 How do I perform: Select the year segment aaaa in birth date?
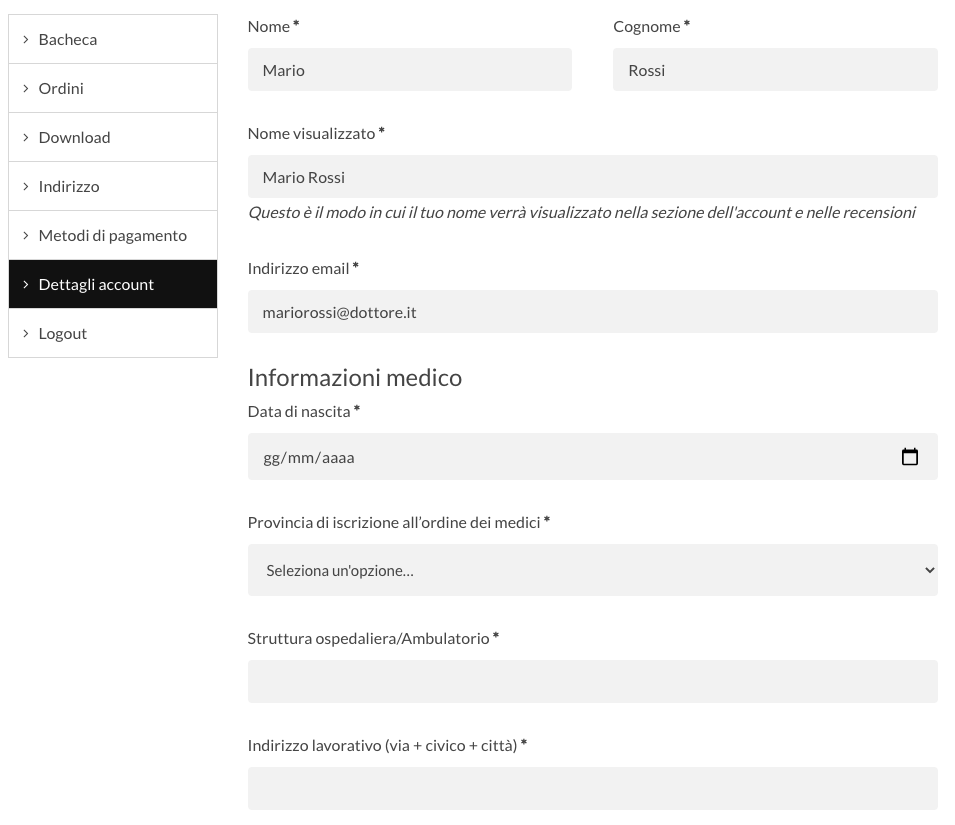338,458
